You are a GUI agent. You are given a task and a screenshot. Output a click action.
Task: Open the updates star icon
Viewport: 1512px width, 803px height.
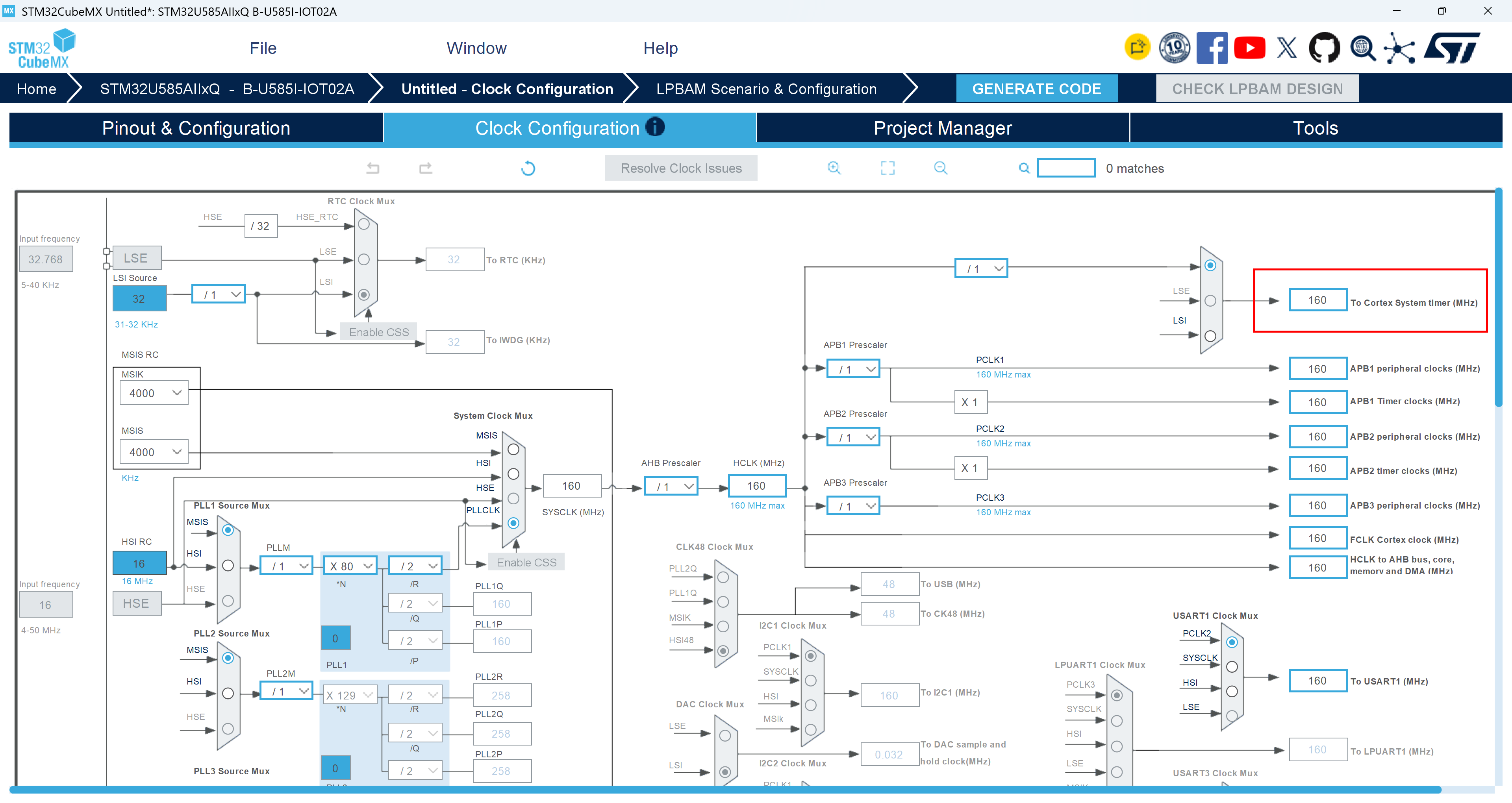point(1137,48)
